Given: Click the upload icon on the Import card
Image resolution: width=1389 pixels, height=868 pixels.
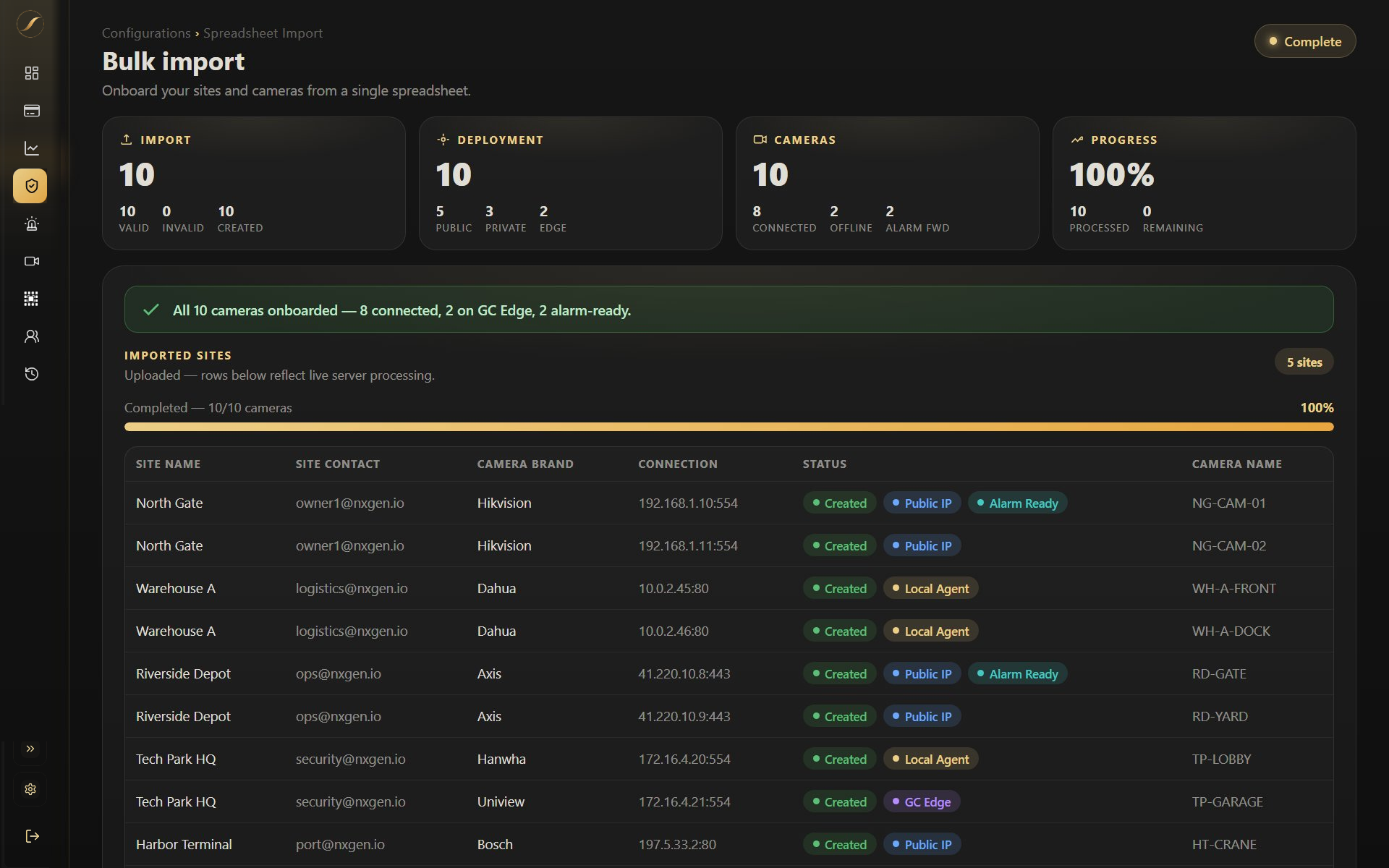Looking at the screenshot, I should point(126,140).
